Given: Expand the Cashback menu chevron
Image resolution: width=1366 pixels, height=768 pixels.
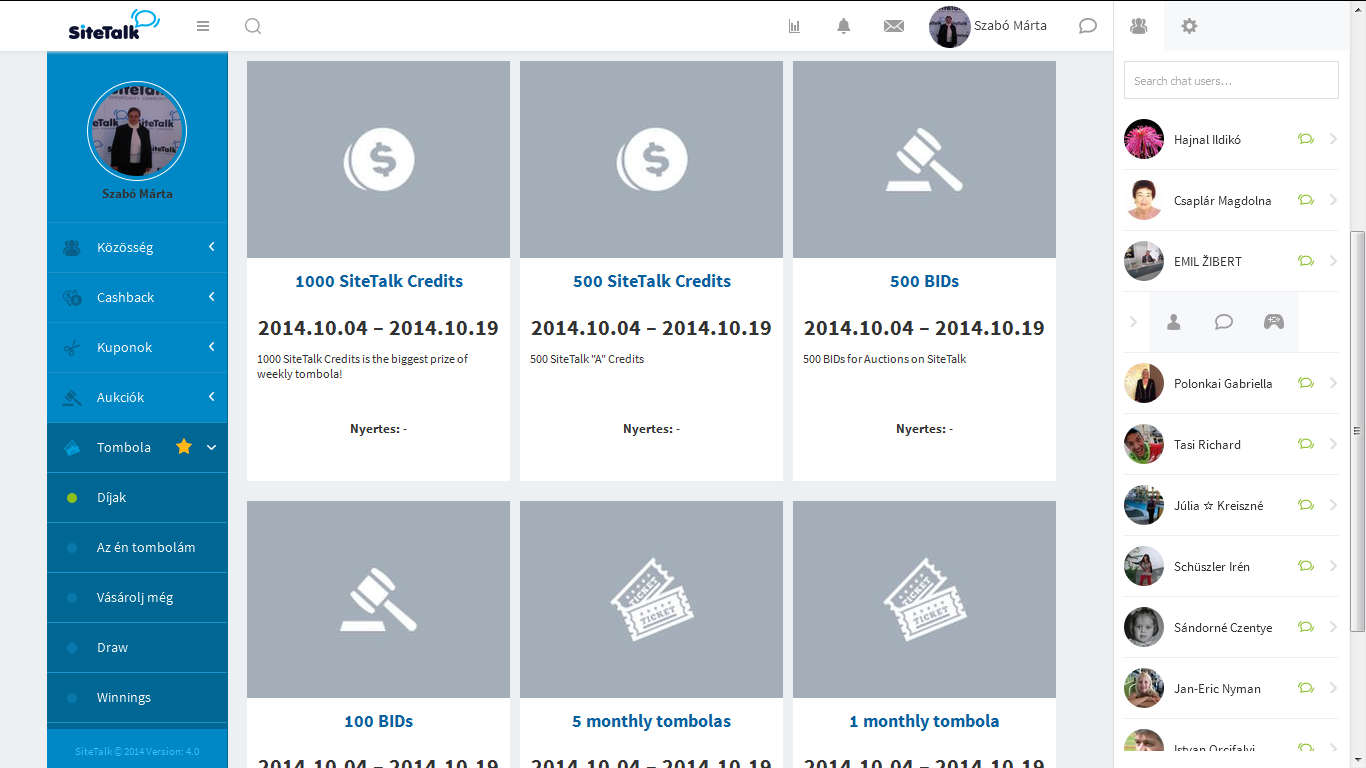Looking at the screenshot, I should point(212,297).
